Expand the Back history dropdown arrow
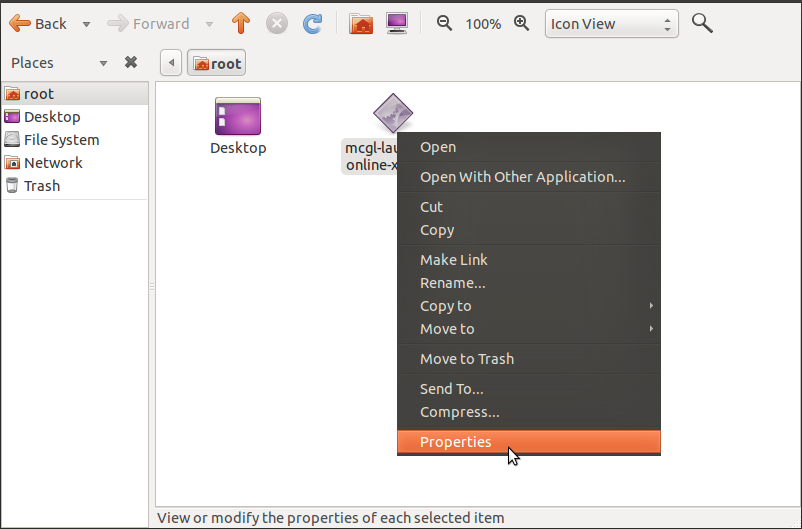The image size is (802, 529). tap(86, 23)
